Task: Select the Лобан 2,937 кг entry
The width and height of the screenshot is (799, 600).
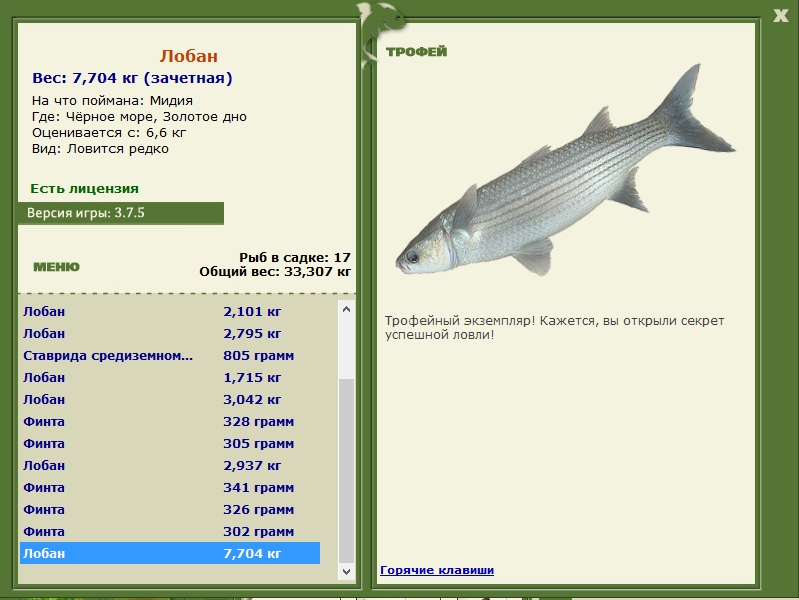Action: point(170,465)
